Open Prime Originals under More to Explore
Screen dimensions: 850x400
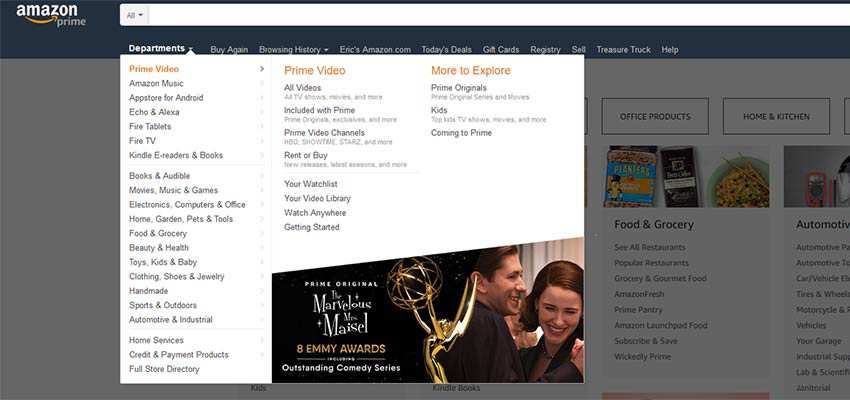point(458,88)
